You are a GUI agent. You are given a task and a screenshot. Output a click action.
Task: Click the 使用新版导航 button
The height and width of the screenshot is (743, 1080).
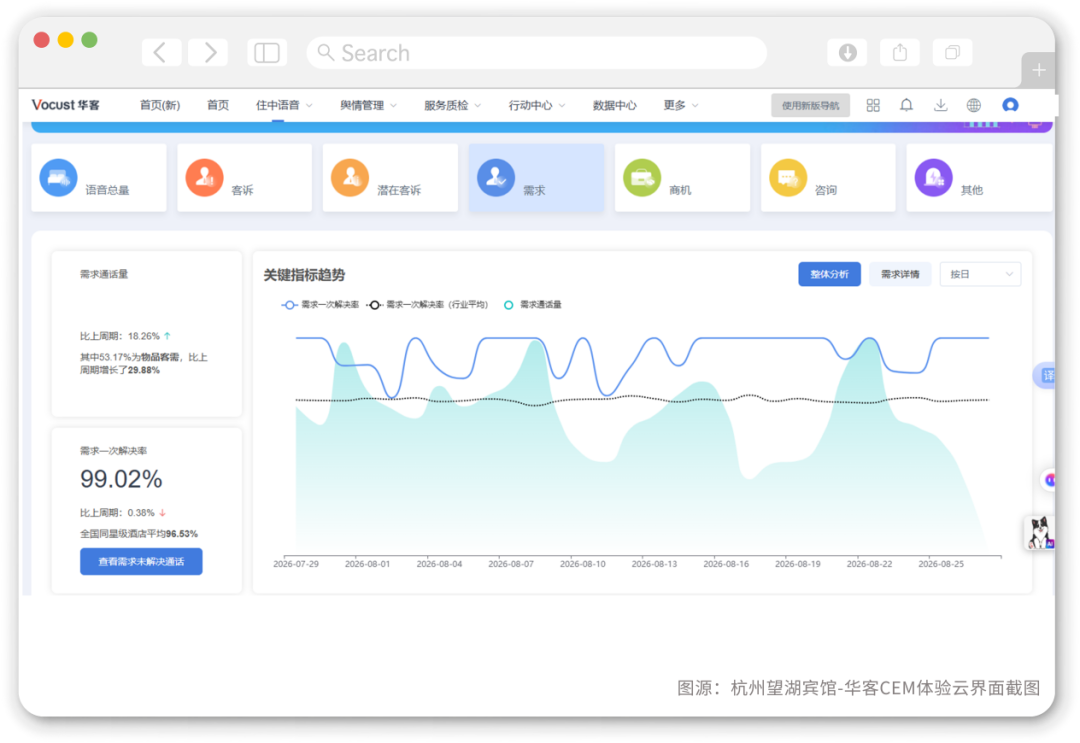pos(810,105)
